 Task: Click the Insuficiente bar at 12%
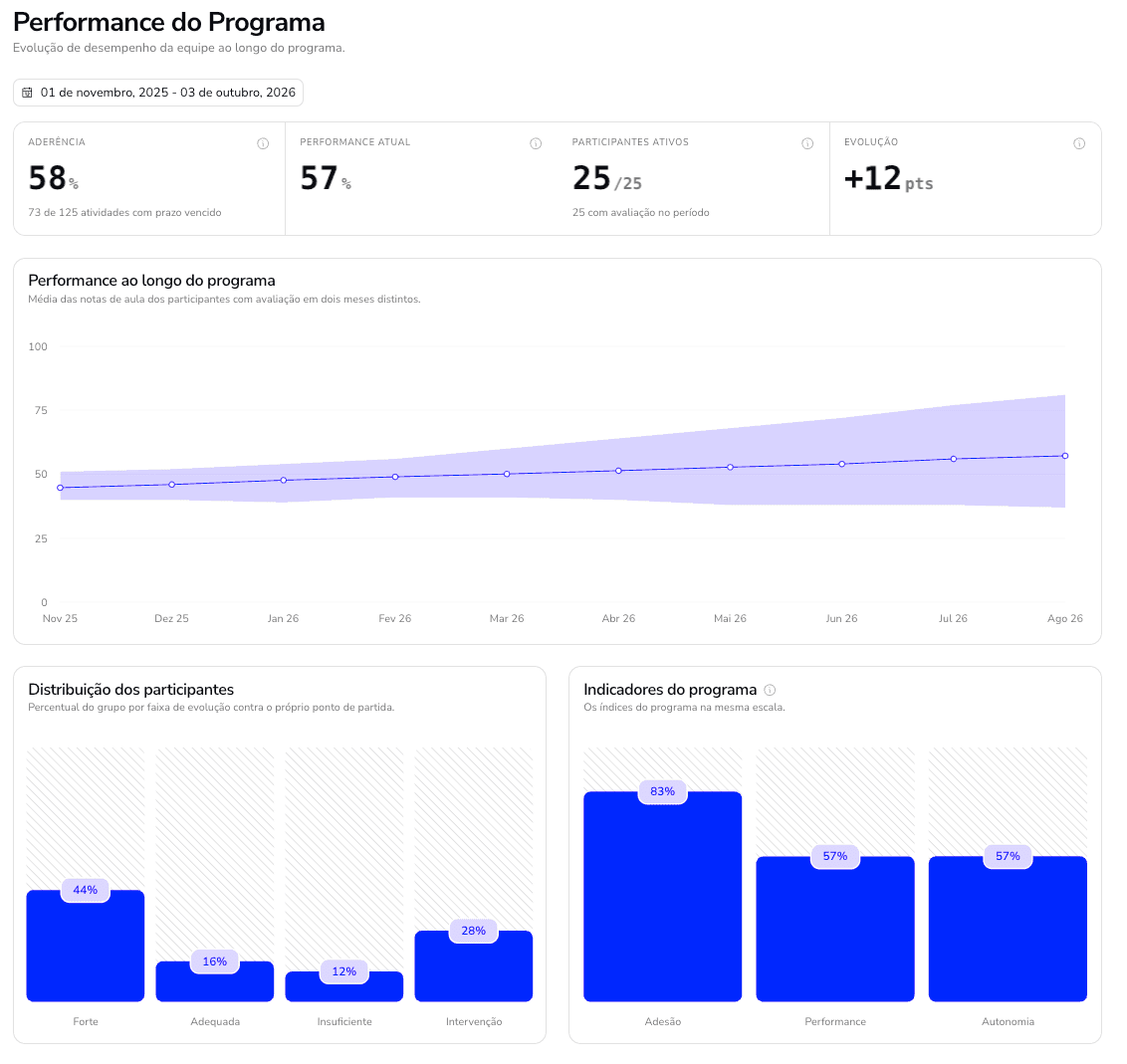(344, 986)
